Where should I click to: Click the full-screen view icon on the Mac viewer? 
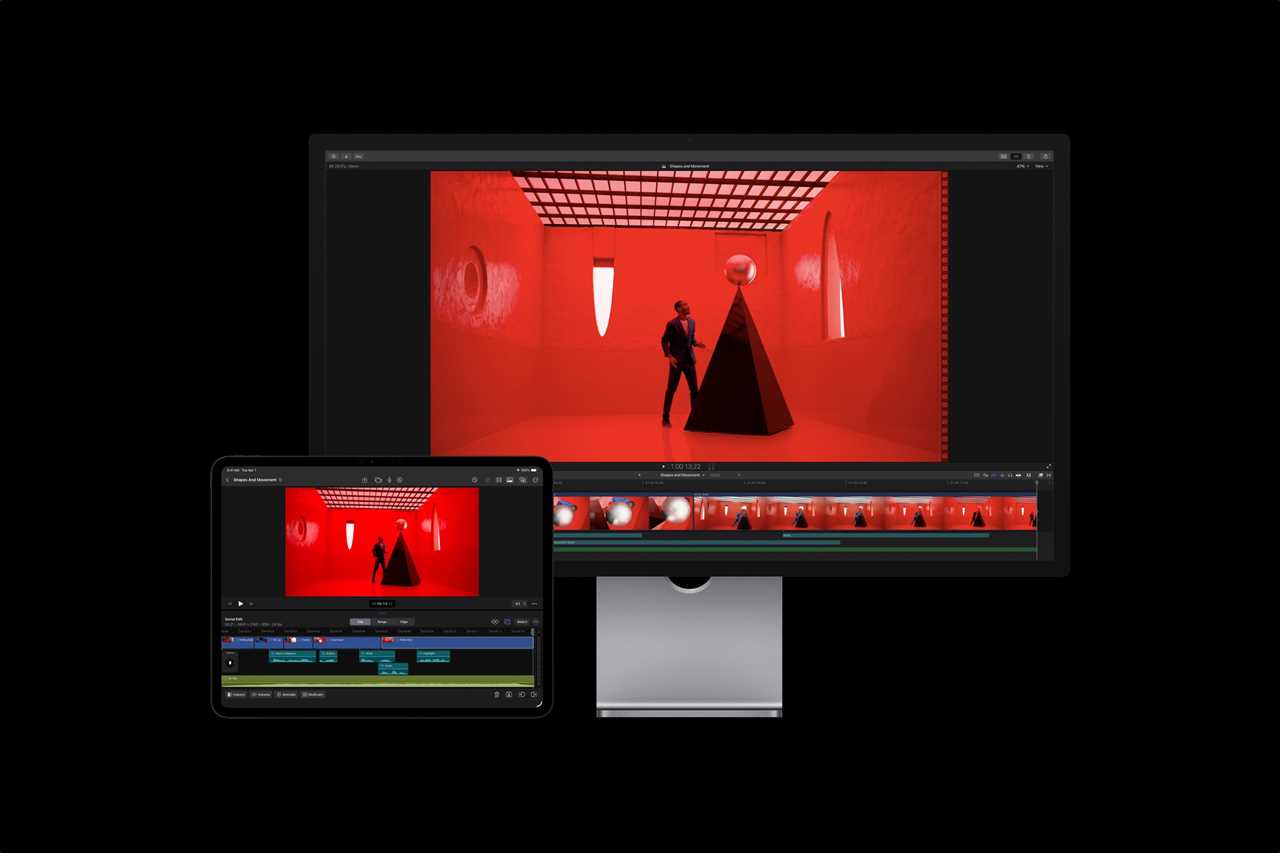click(x=1047, y=156)
